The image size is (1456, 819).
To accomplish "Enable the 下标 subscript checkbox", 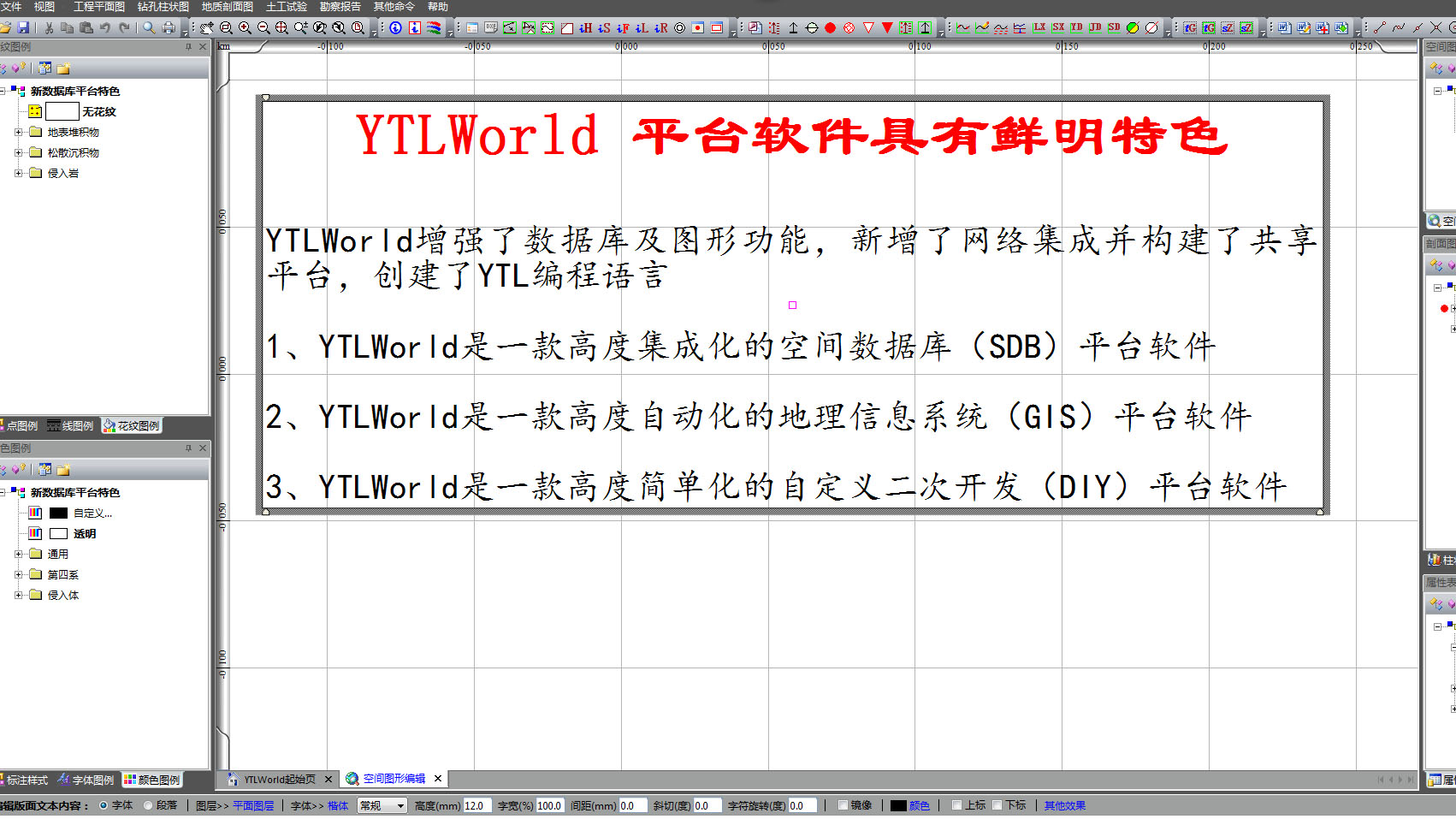I will click(x=997, y=805).
